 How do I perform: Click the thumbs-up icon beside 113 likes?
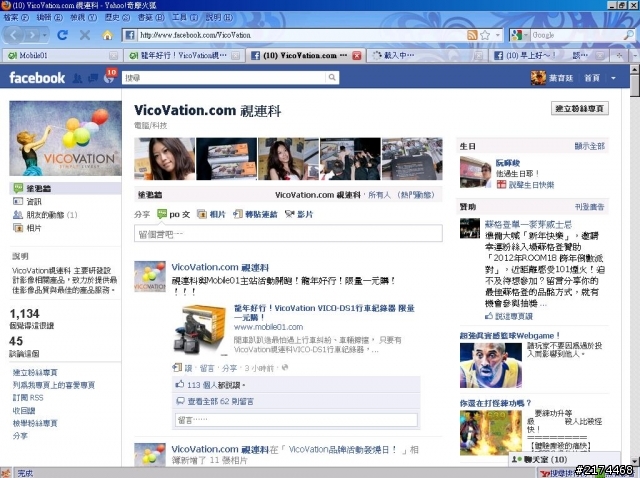[x=180, y=385]
